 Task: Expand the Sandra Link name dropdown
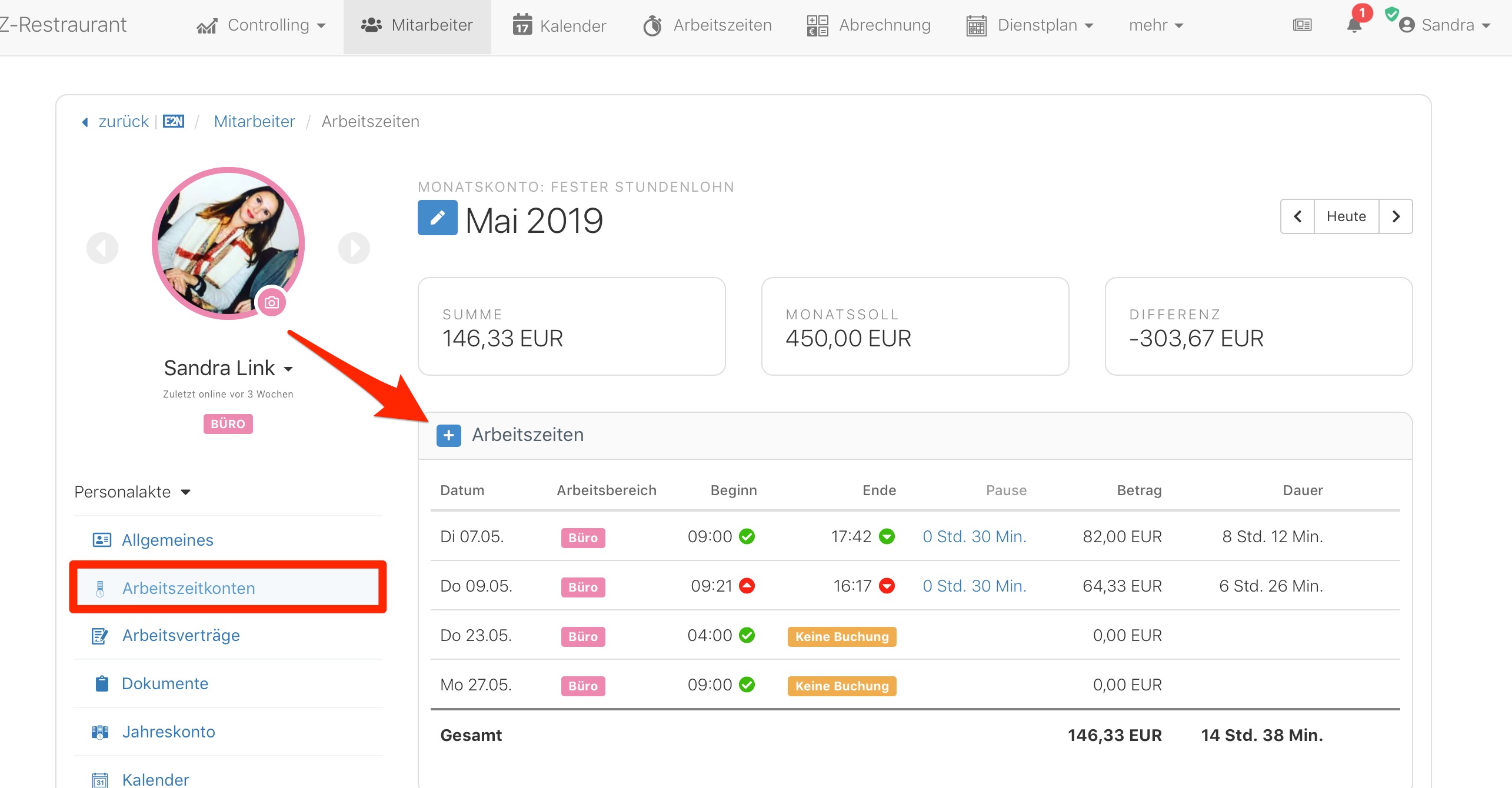[228, 368]
